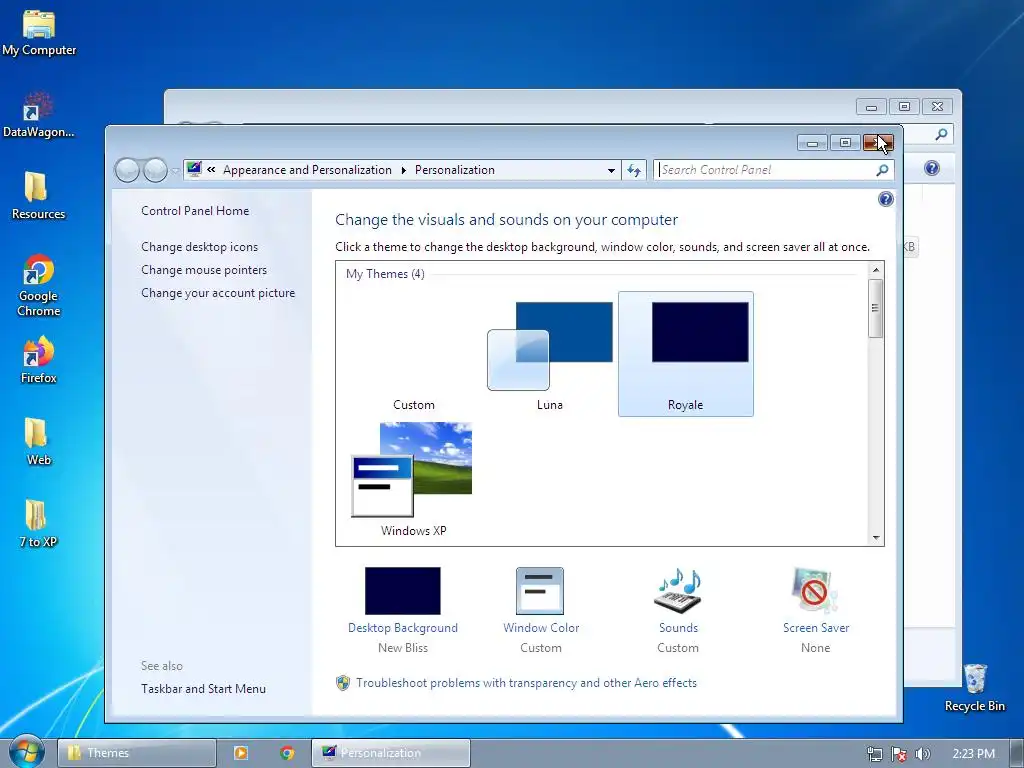The width and height of the screenshot is (1024, 768).
Task: Open Desktop Background settings
Action: tap(403, 610)
